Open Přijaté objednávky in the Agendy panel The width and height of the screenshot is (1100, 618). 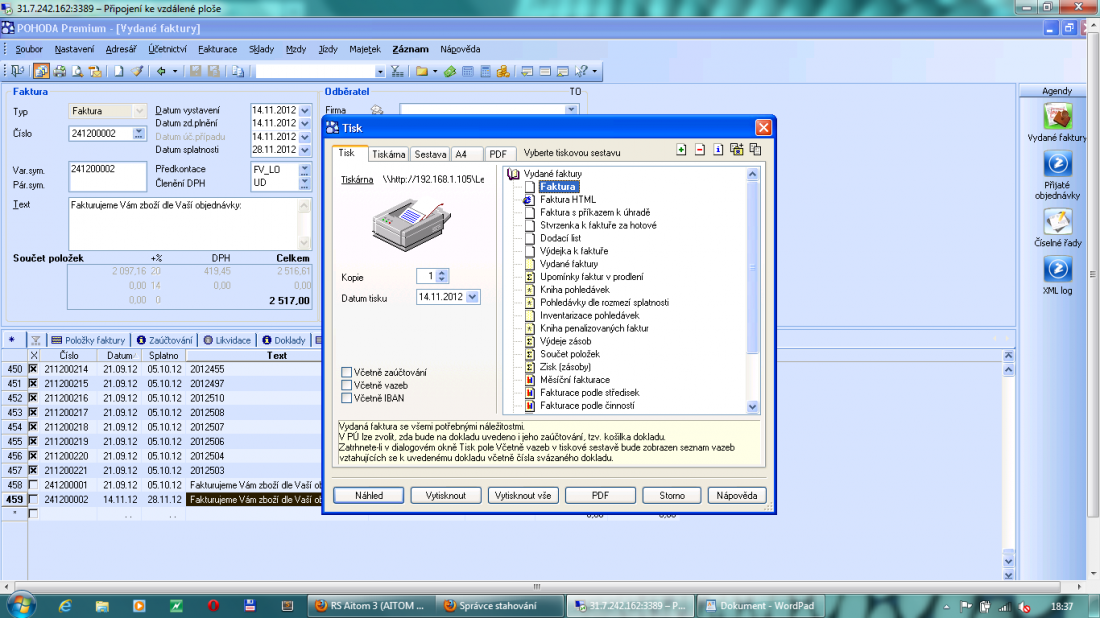coord(1057,164)
